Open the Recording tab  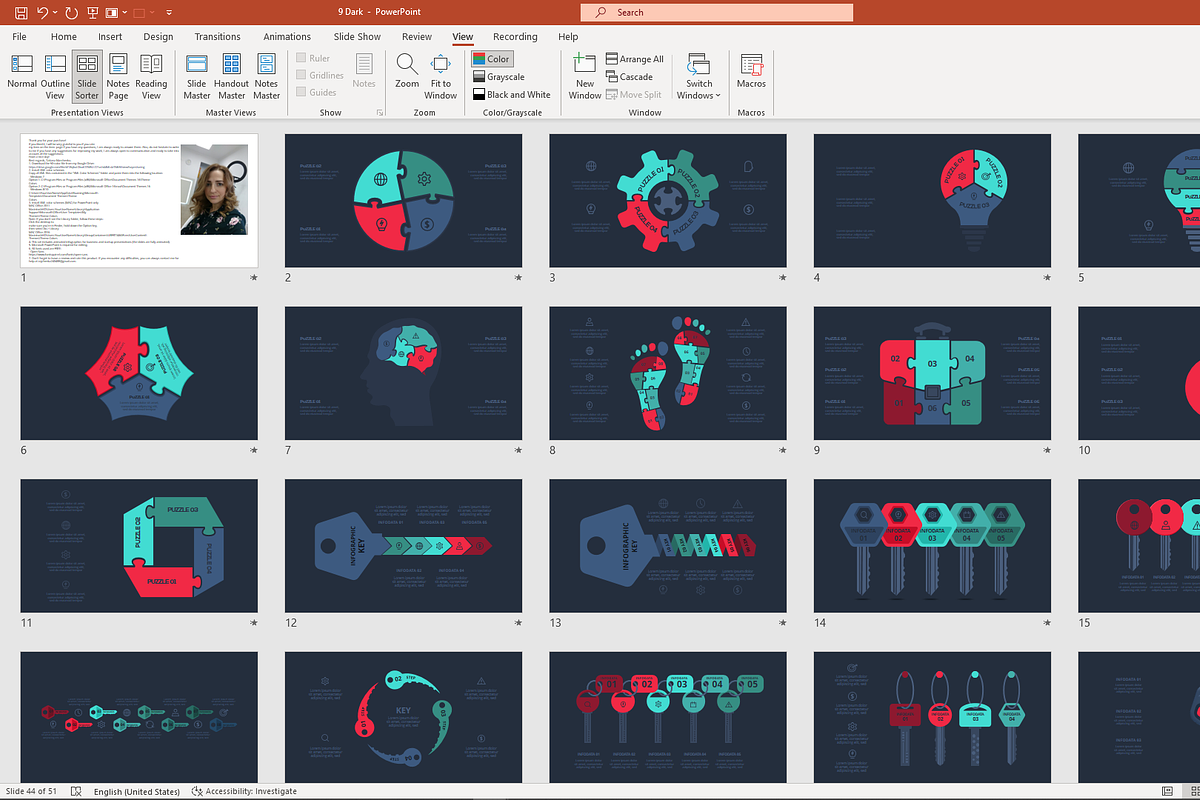515,37
